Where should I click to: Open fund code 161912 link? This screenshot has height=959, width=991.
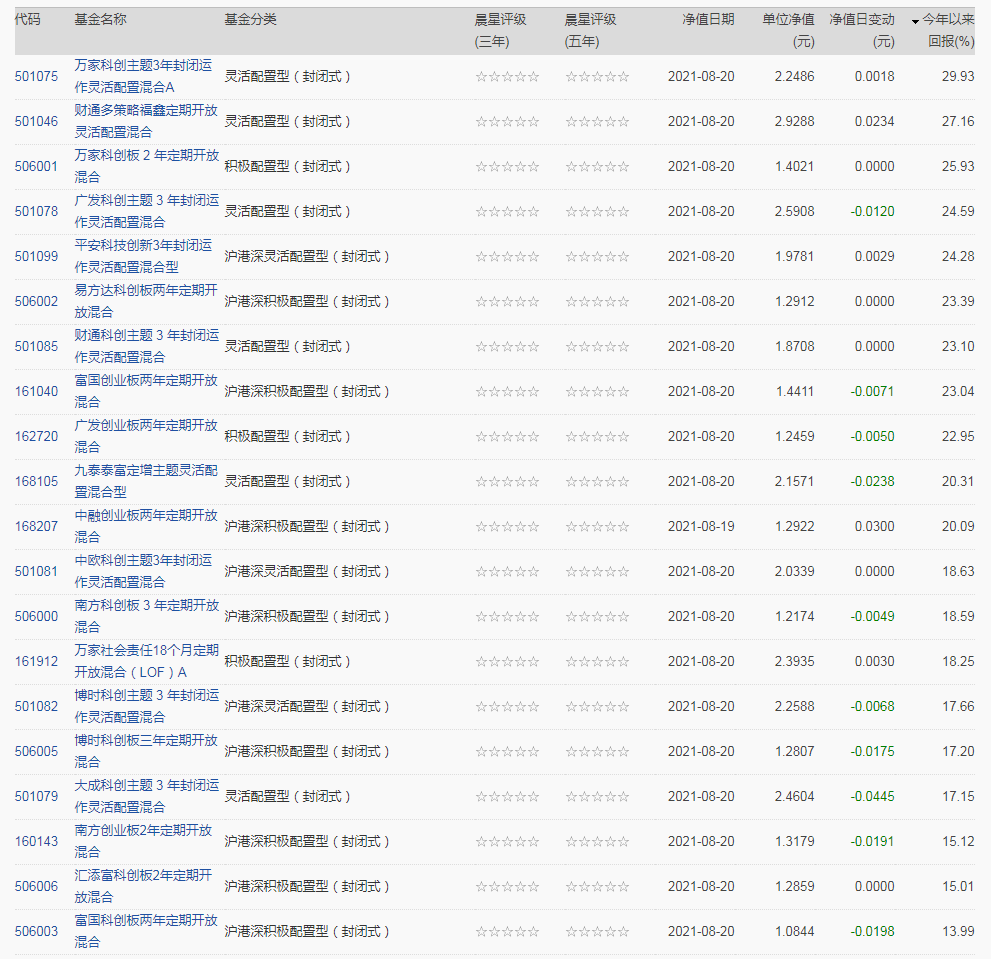point(36,661)
